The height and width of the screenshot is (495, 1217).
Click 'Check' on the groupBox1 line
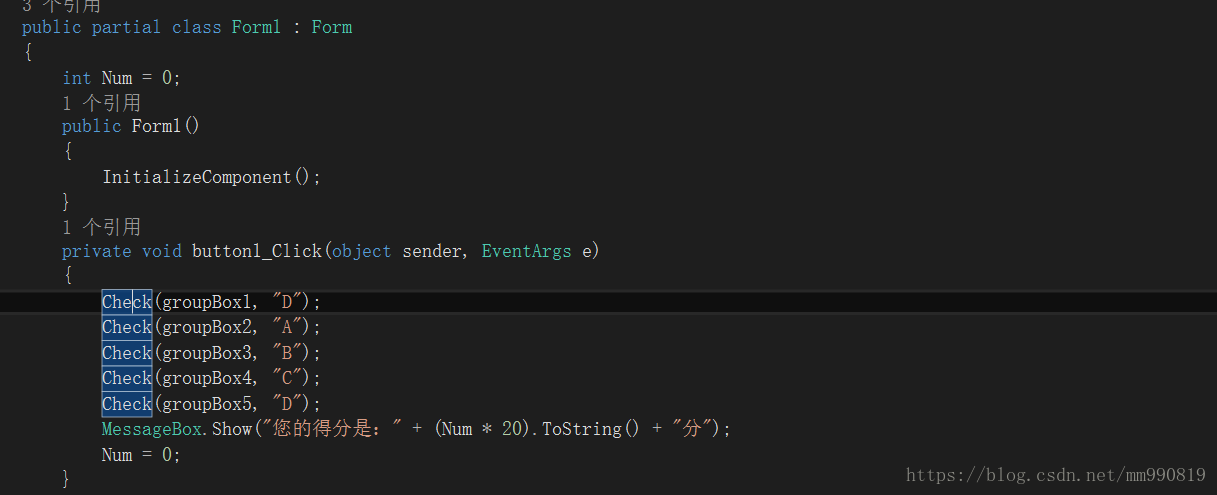pyautogui.click(x=127, y=302)
